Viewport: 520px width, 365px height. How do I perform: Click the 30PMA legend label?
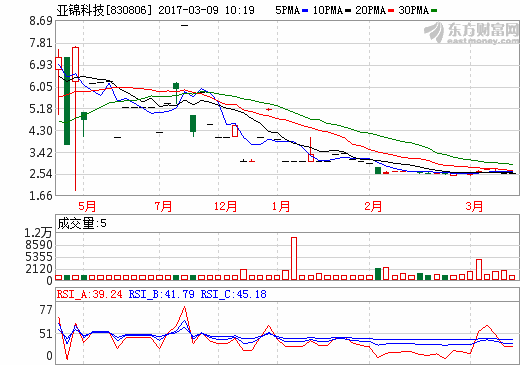click(413, 10)
